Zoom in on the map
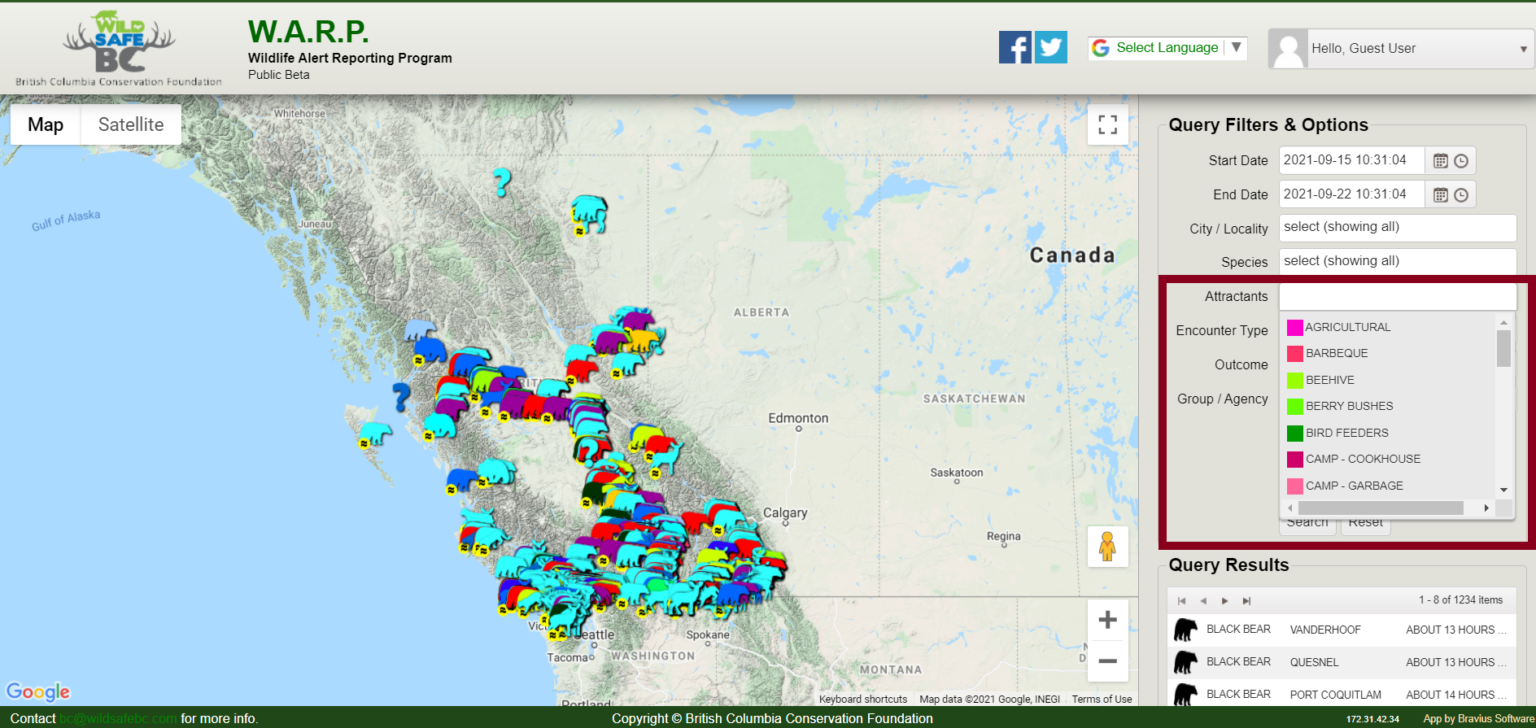 [1107, 619]
